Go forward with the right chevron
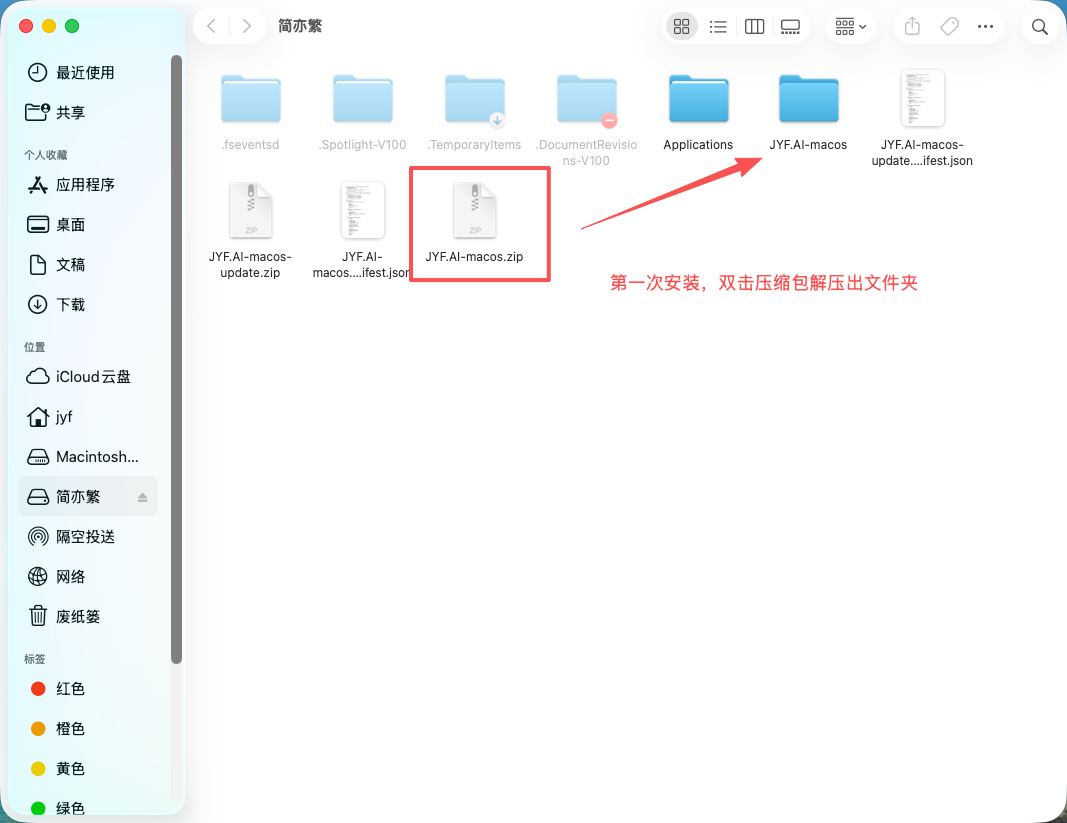The height and width of the screenshot is (823, 1067). pyautogui.click(x=247, y=26)
